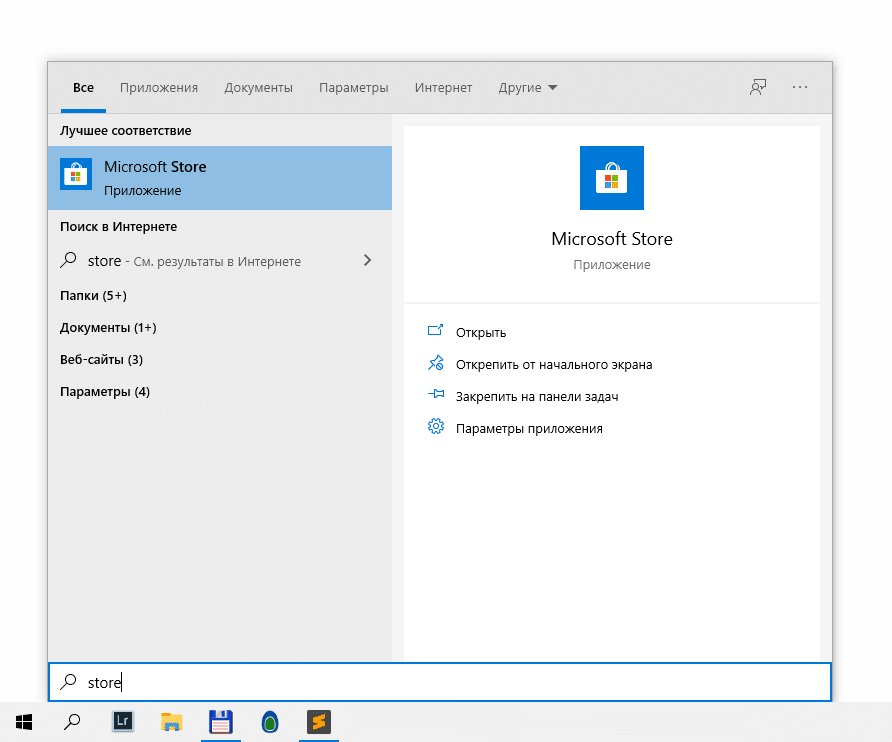Click the app settings gear icon
The width and height of the screenshot is (892, 742).
436,426
